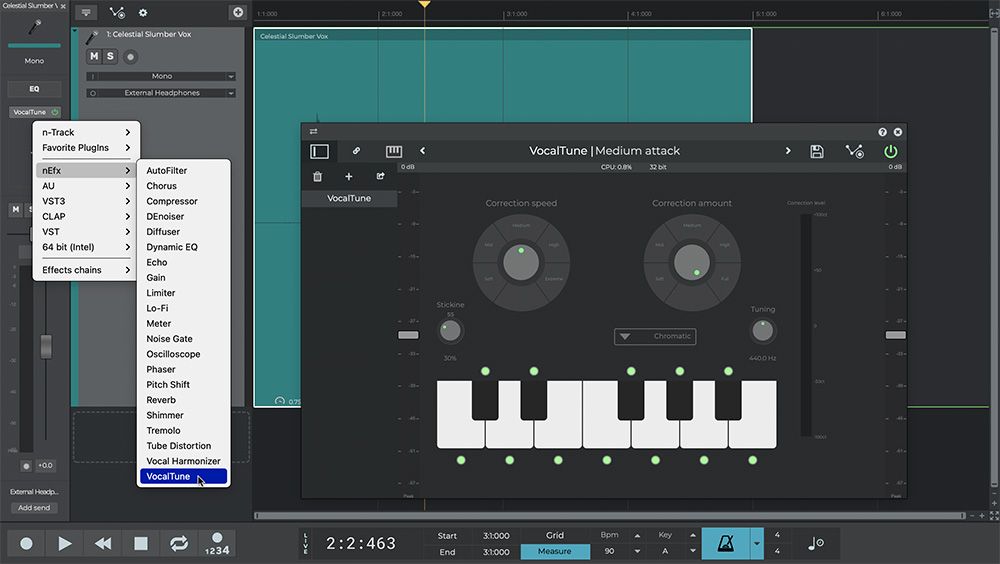This screenshot has width=1000, height=564.
Task: Open n-Track plugin submenu
Action: [86, 132]
